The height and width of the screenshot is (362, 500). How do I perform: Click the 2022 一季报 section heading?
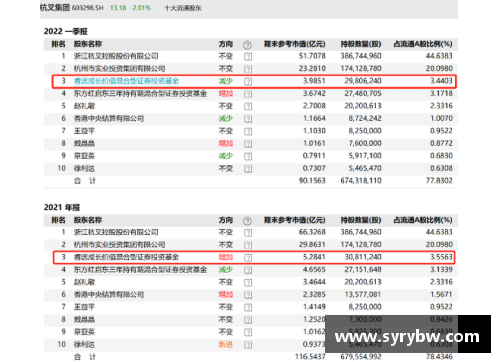click(66, 31)
